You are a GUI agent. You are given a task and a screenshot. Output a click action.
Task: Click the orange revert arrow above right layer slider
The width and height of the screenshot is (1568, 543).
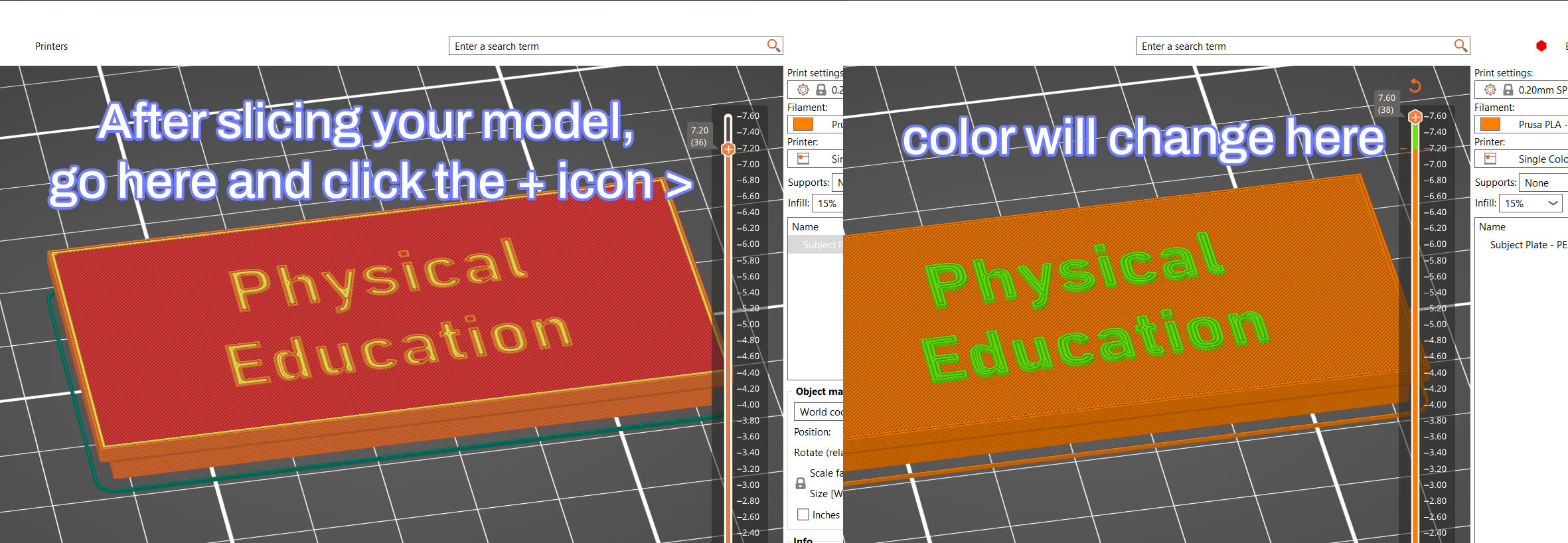(x=1415, y=86)
